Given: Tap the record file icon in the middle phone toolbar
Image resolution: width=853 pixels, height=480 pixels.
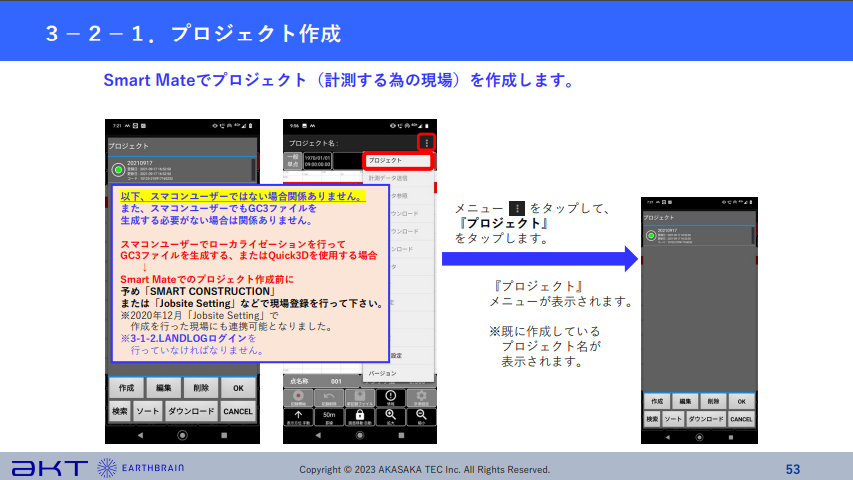Looking at the screenshot, I should [360, 398].
